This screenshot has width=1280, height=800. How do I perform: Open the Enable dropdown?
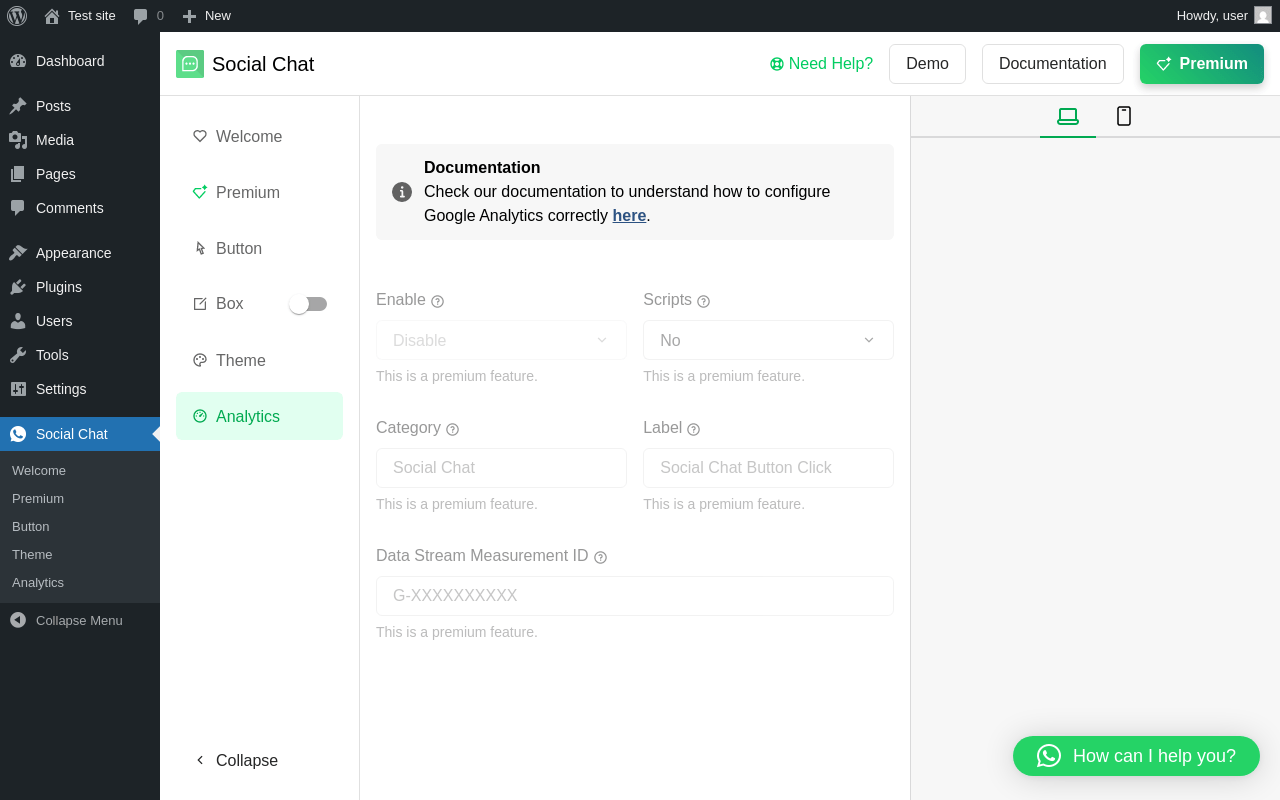pos(501,340)
